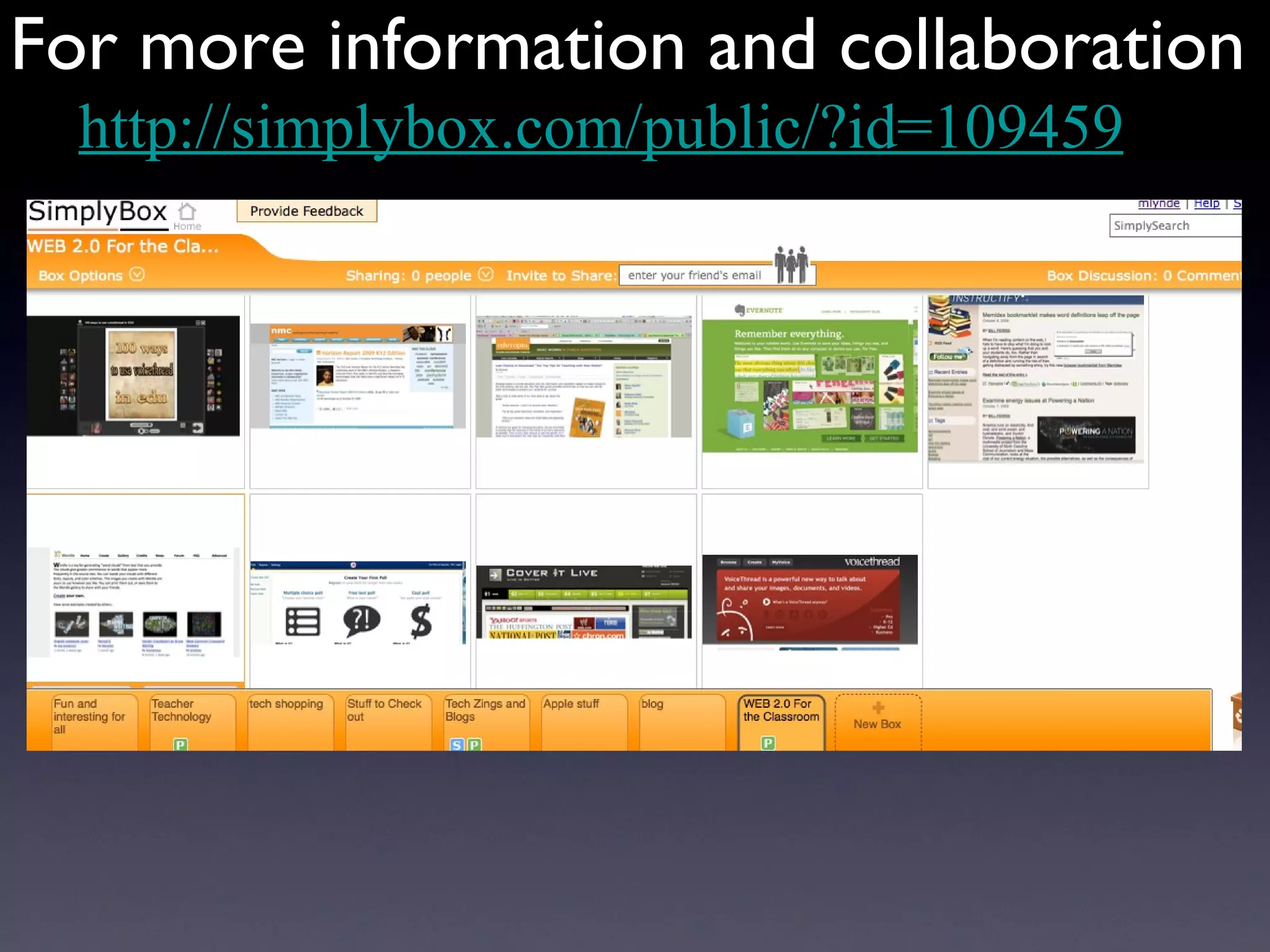
Task: Click the Provide Feedback button
Action: [306, 211]
